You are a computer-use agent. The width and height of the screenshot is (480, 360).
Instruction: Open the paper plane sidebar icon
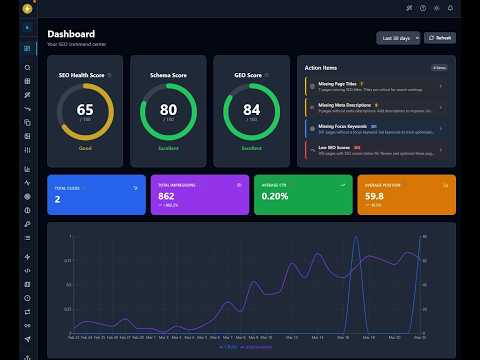(27, 339)
